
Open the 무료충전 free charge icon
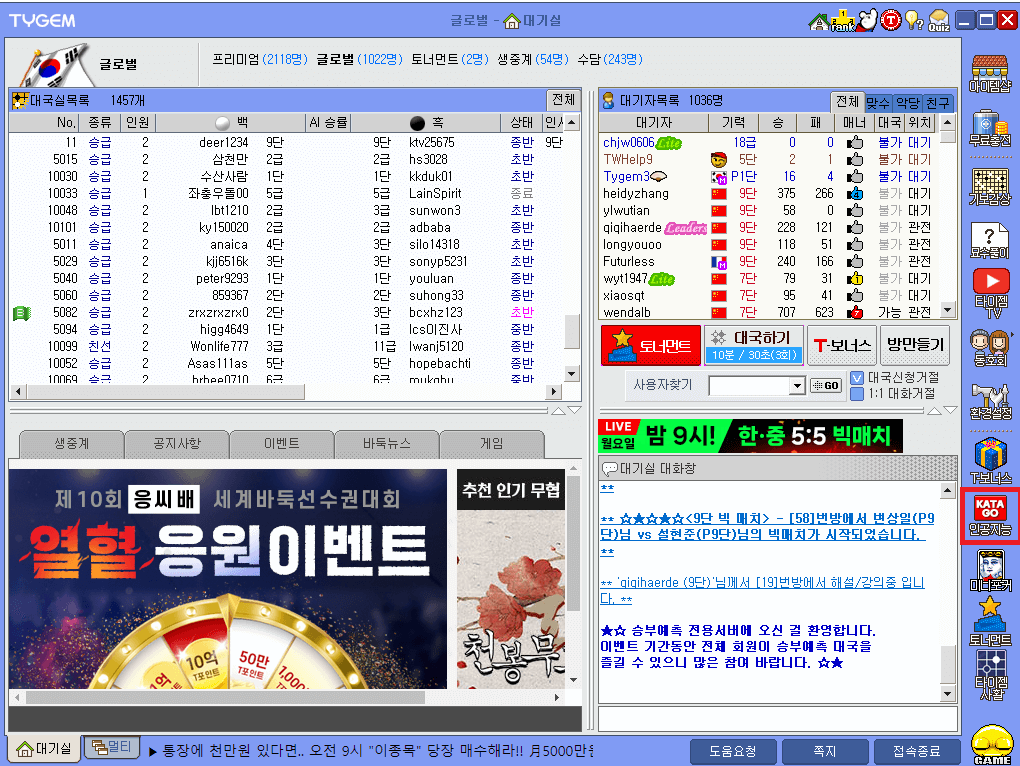click(x=990, y=128)
